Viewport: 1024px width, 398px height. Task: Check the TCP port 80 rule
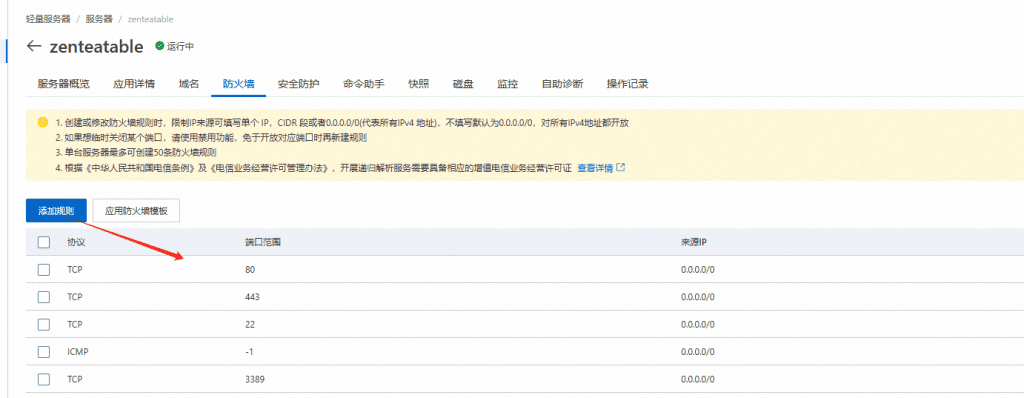44,270
